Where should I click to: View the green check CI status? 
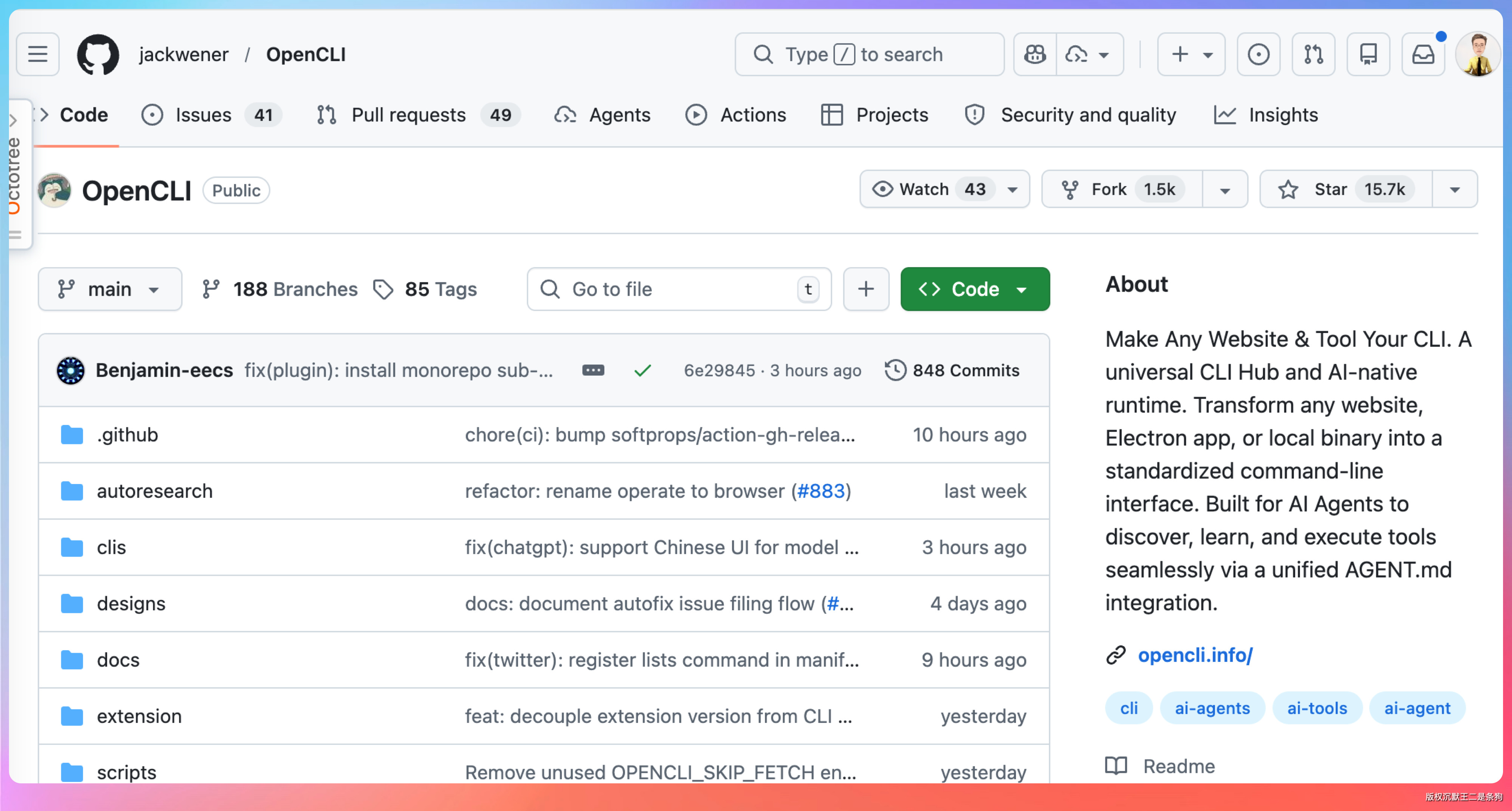pos(643,371)
